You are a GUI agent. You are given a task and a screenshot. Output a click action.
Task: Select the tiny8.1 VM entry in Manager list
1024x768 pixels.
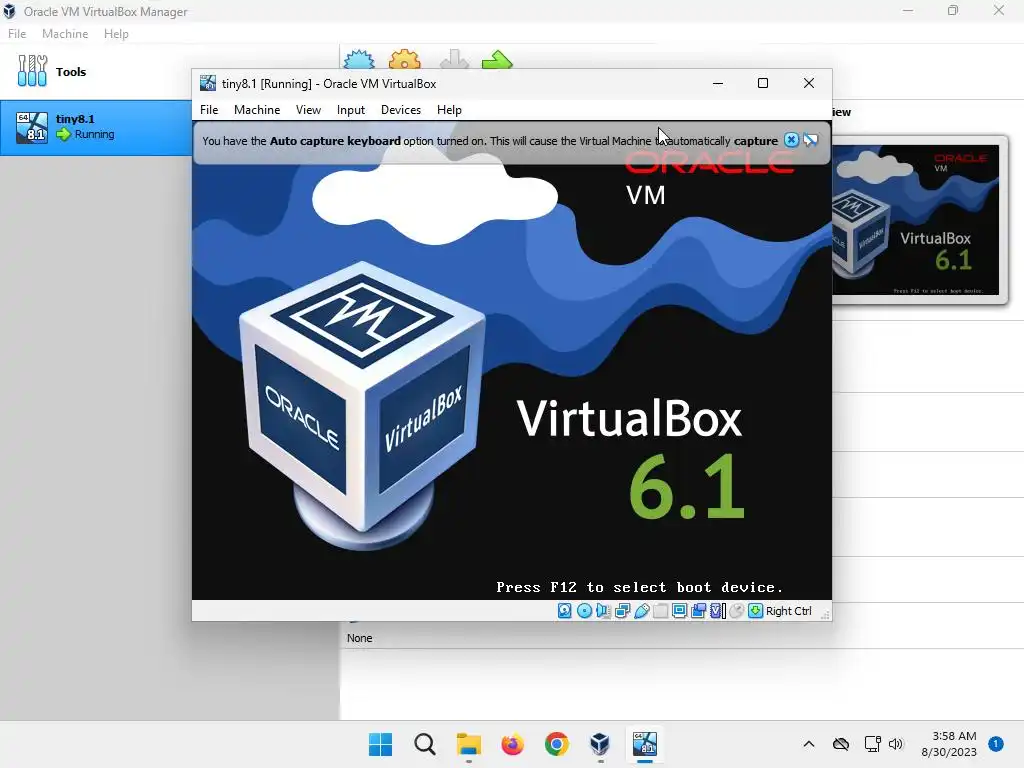[x=95, y=127]
